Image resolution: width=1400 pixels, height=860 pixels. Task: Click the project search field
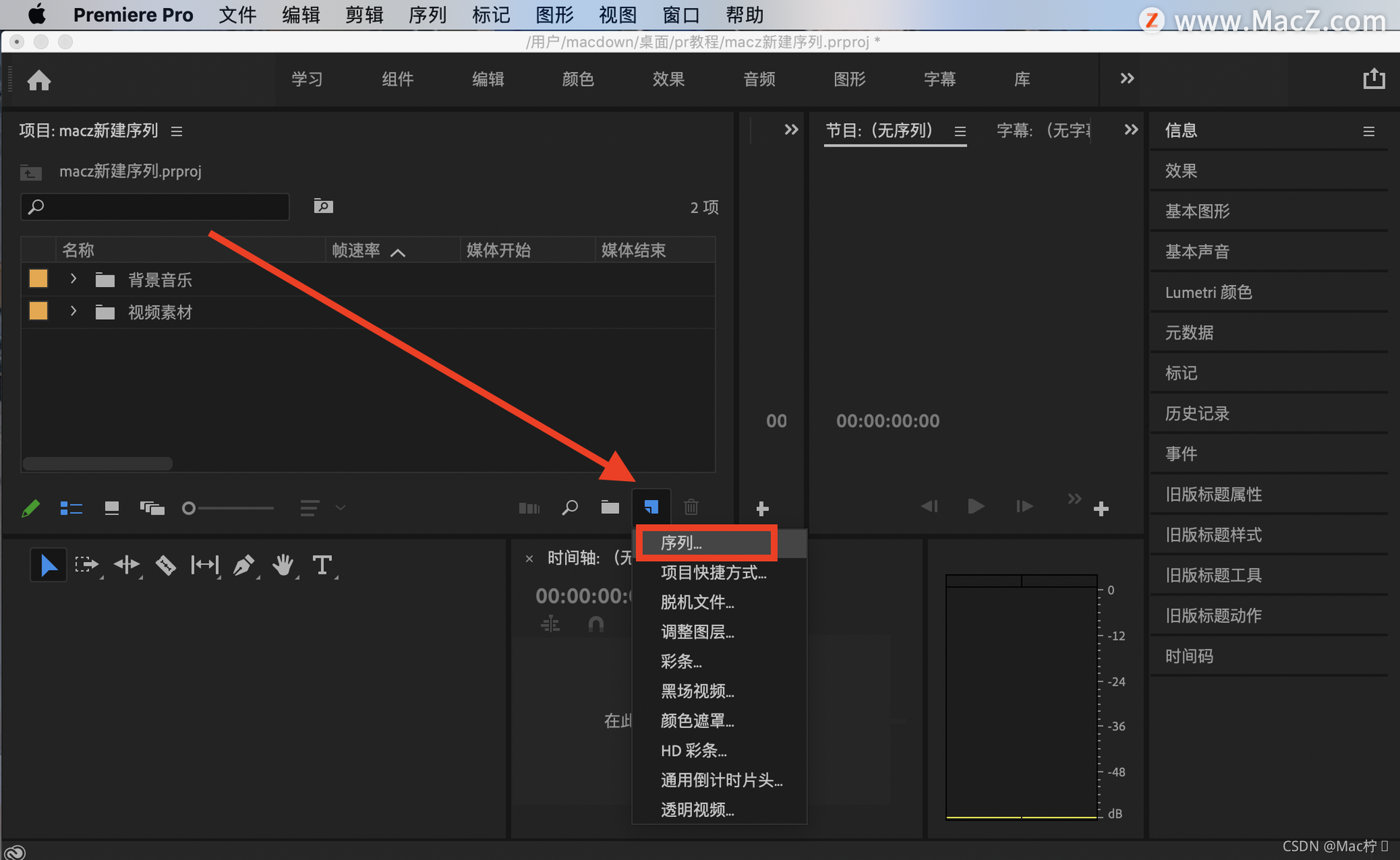coord(155,207)
